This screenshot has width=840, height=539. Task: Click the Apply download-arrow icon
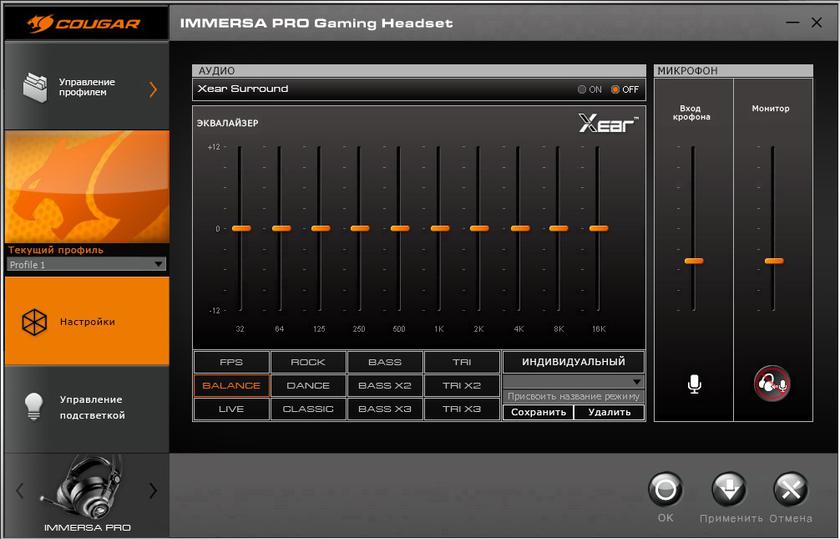[729, 490]
